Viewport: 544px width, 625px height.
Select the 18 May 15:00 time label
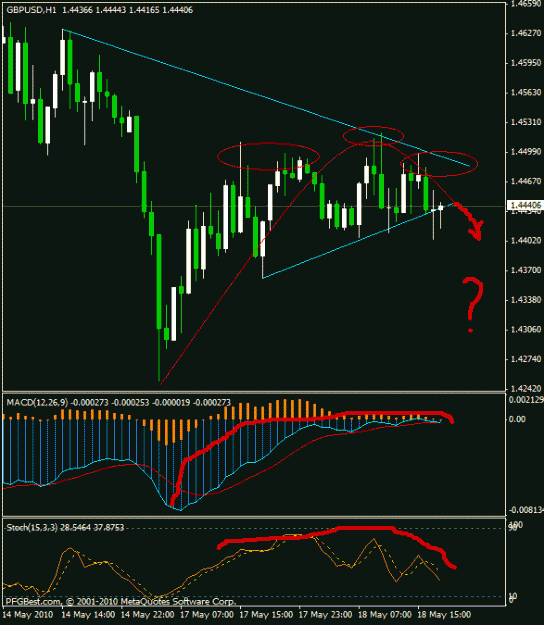tap(444, 614)
